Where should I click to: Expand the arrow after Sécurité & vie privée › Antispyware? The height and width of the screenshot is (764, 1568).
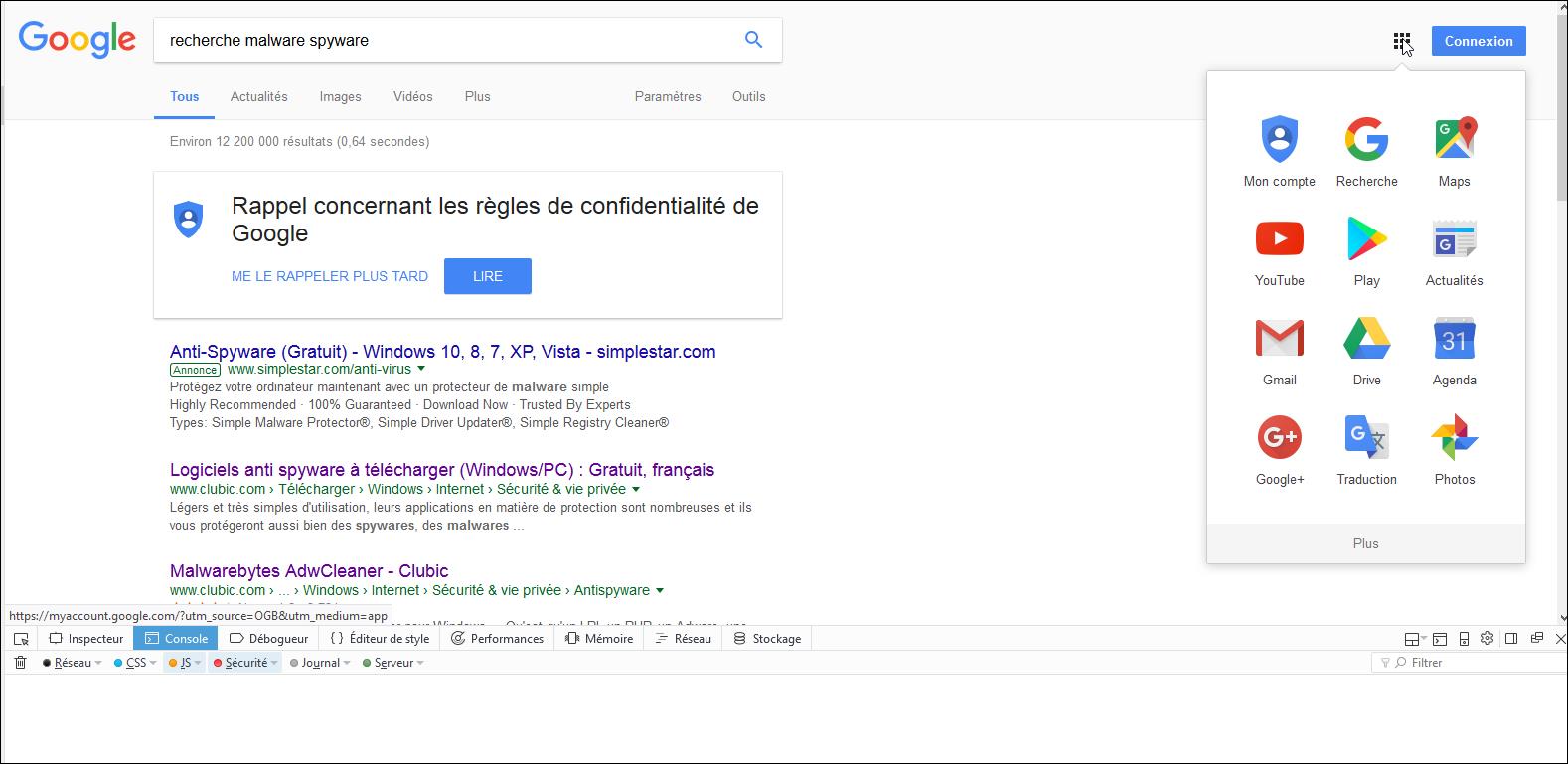(x=660, y=590)
